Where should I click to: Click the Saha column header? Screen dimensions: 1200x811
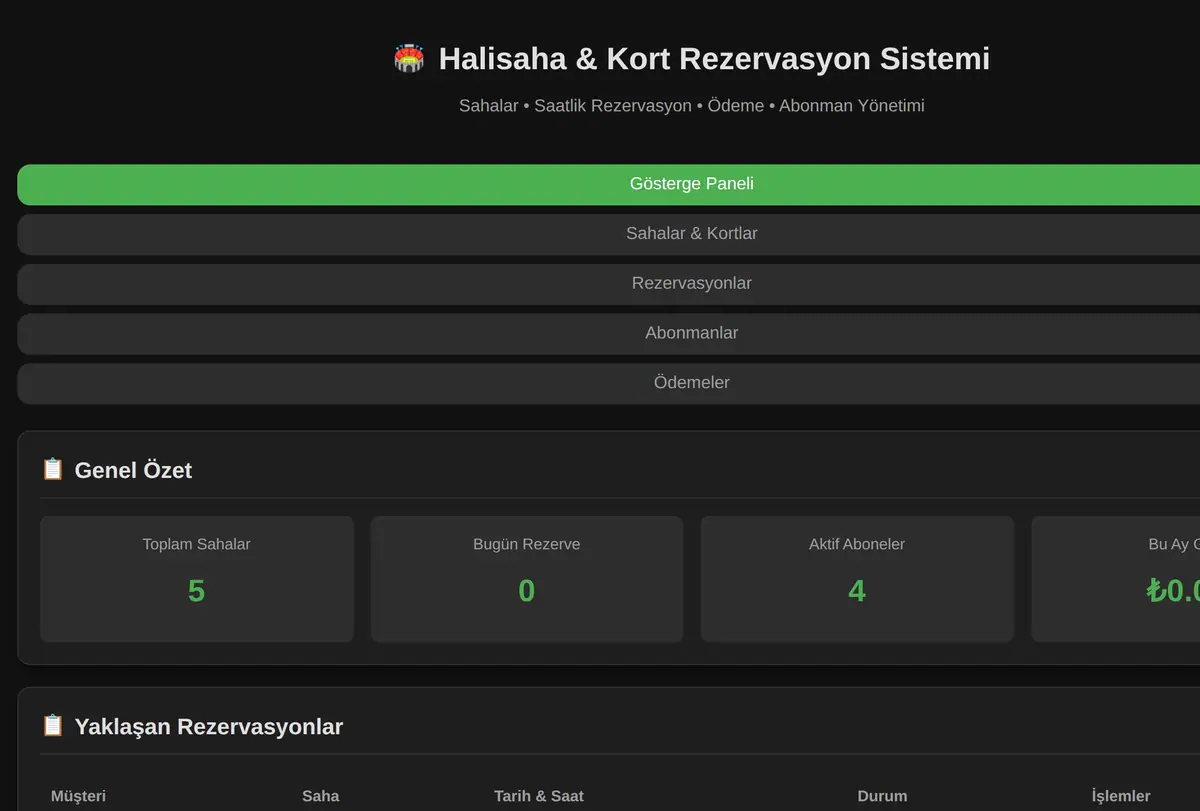point(321,796)
